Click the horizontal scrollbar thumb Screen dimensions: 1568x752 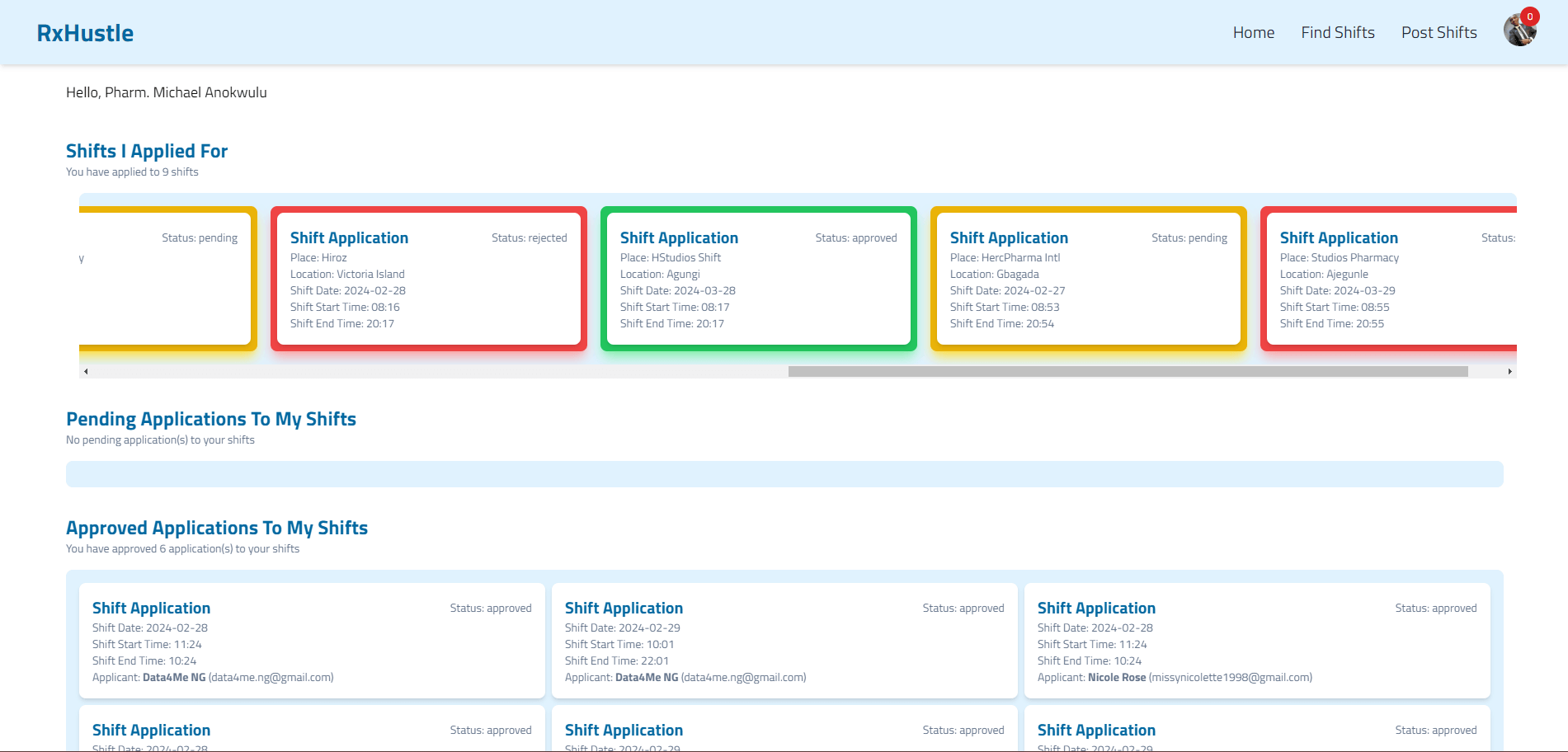click(x=1127, y=372)
